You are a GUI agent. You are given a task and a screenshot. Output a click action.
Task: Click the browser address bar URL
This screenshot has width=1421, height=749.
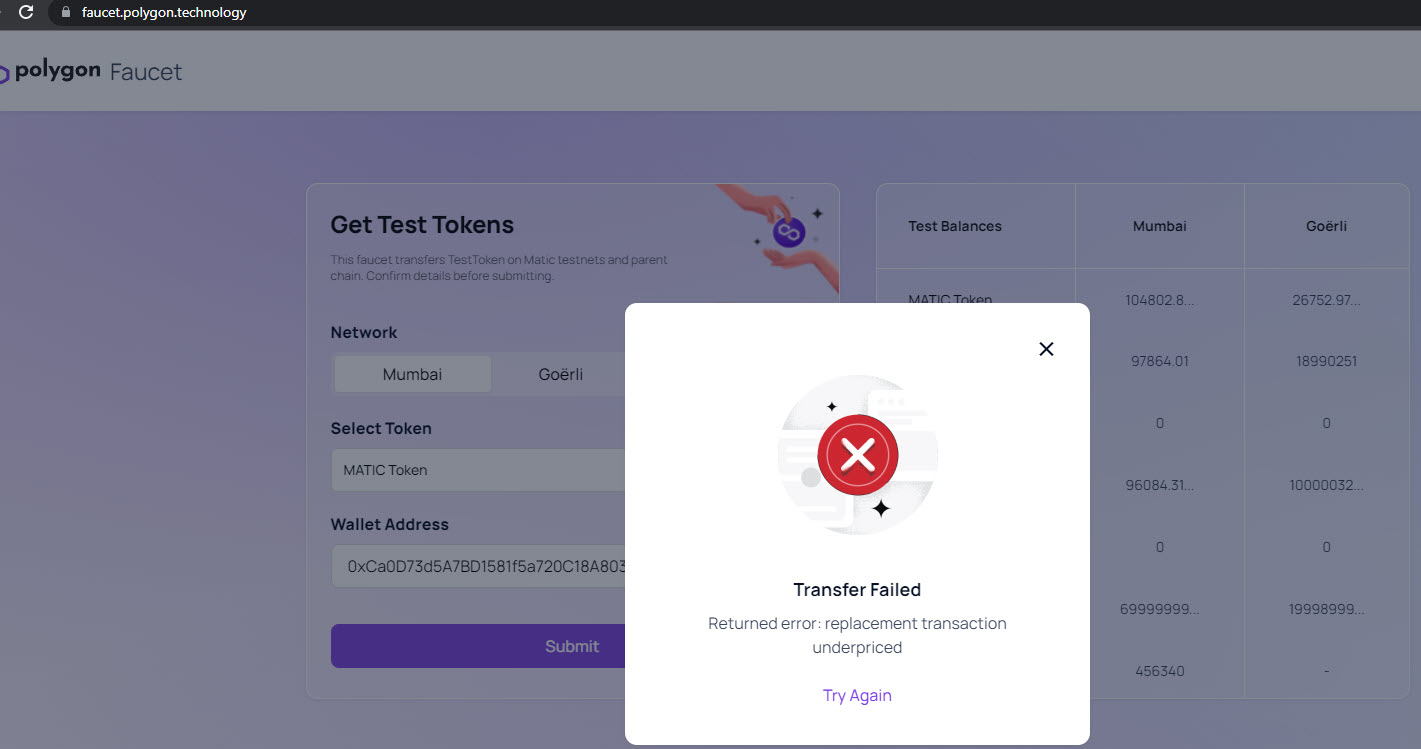[164, 13]
